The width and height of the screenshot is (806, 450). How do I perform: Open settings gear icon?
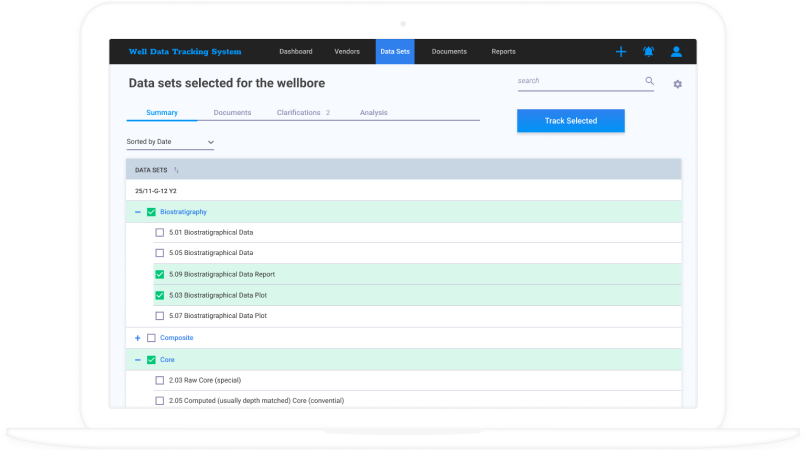click(677, 84)
